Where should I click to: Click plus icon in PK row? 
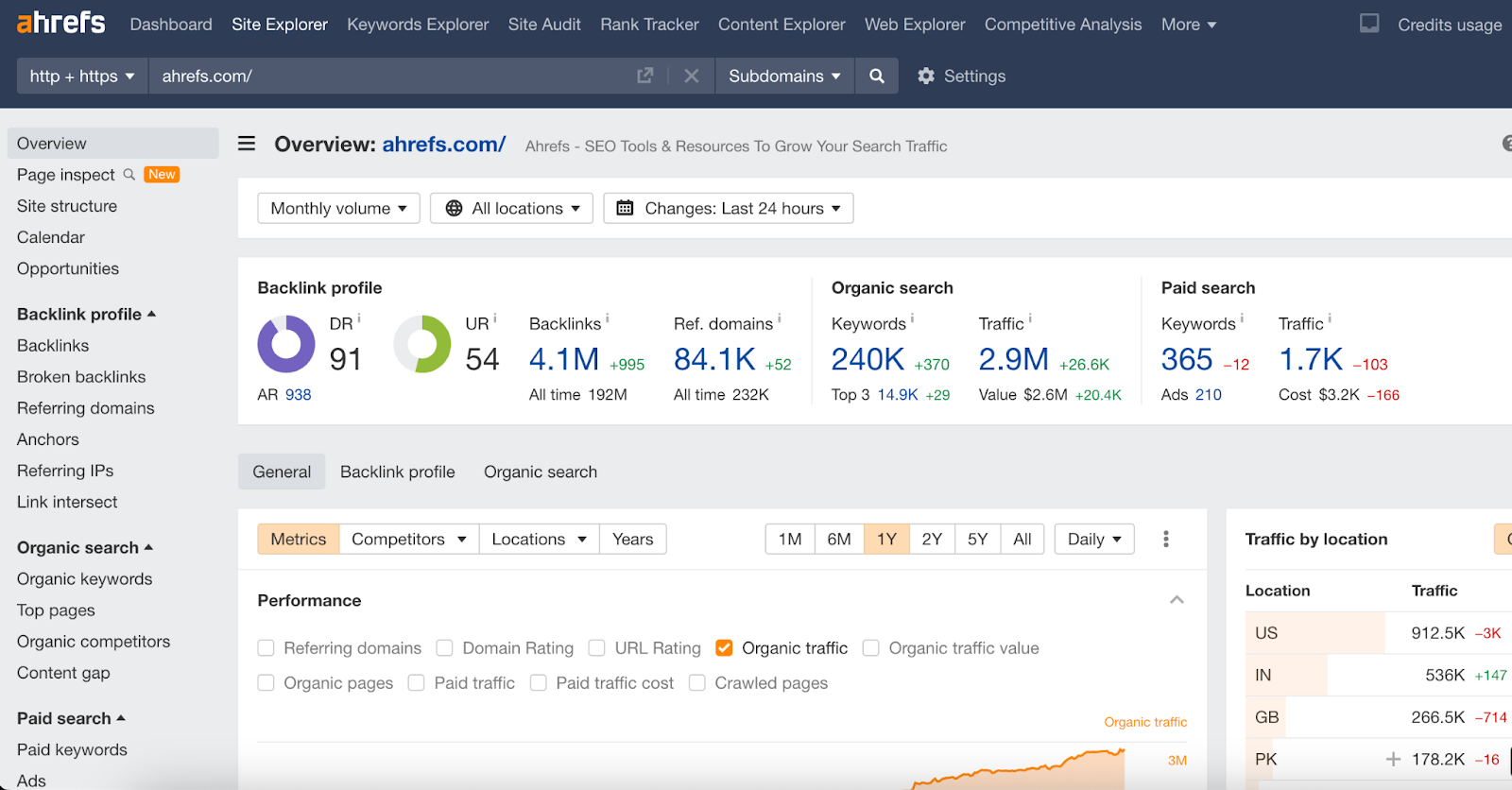coord(1393,759)
